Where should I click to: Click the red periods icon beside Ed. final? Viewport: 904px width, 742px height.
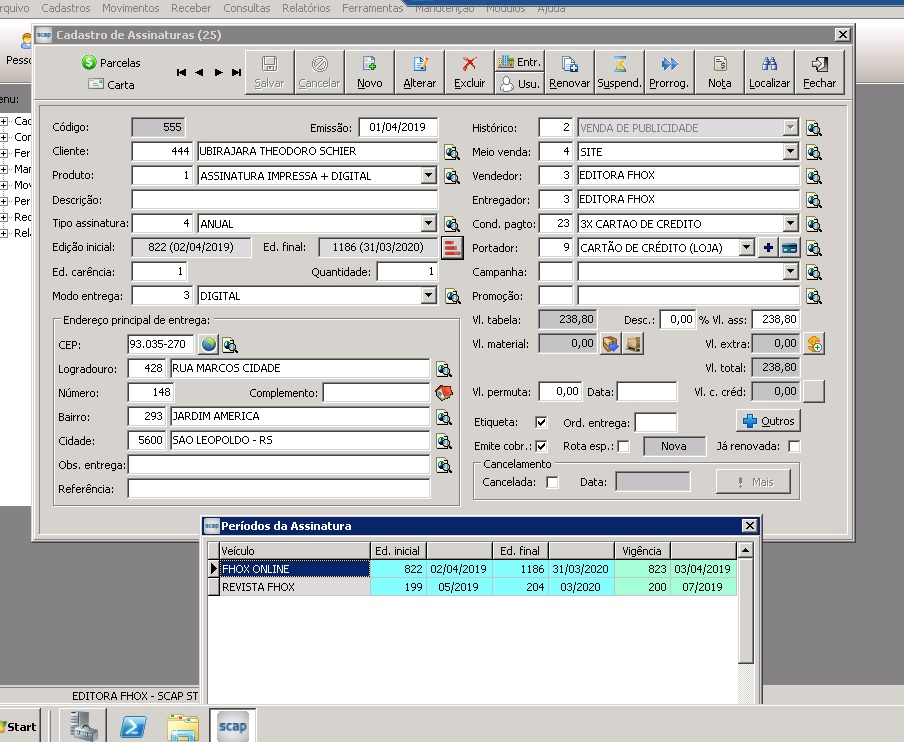coord(453,248)
